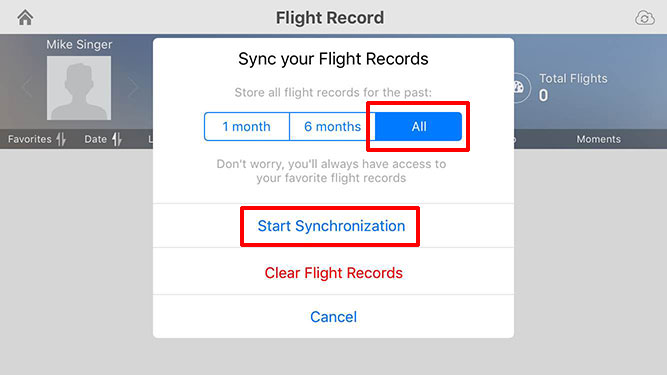Image resolution: width=667 pixels, height=375 pixels.
Task: Tap the Flight Record title
Action: 330,18
